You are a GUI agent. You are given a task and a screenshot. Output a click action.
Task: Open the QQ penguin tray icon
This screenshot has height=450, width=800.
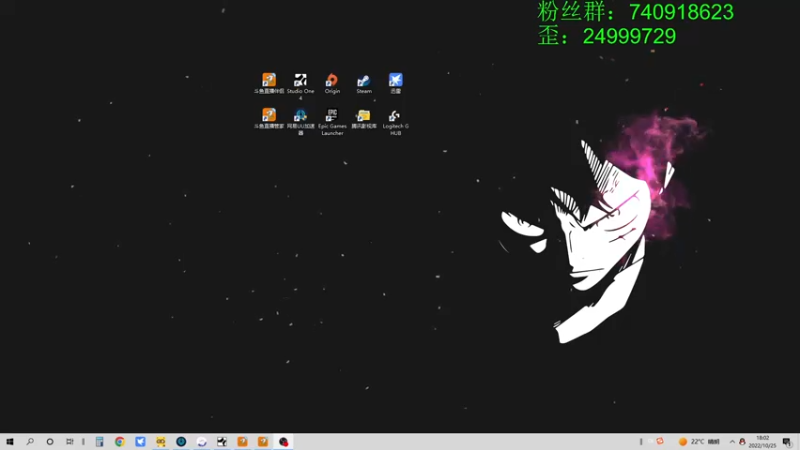click(742, 442)
